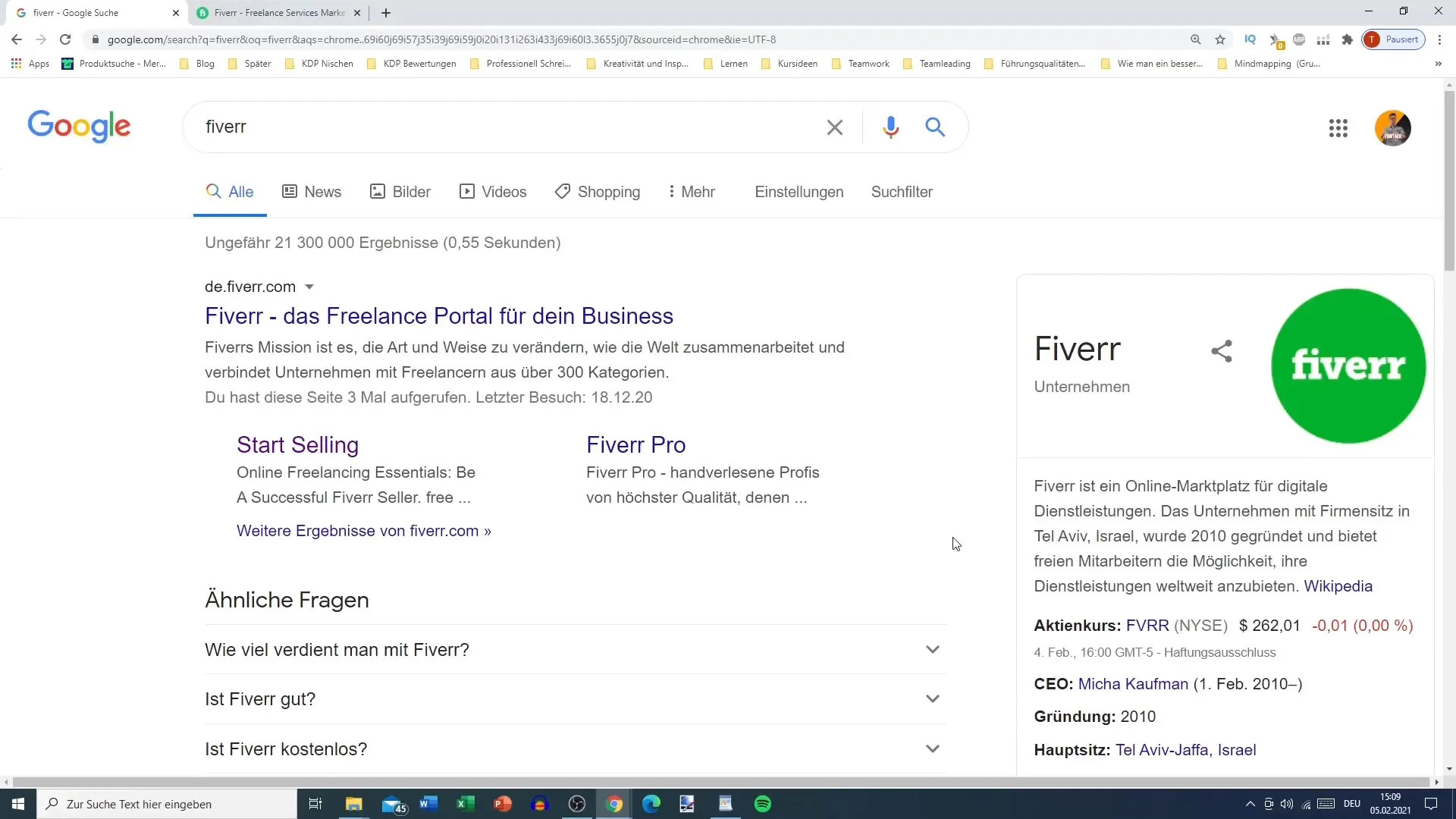Screen dimensions: 1456x819
Task: Open the Mail app on the taskbar
Action: [393, 804]
